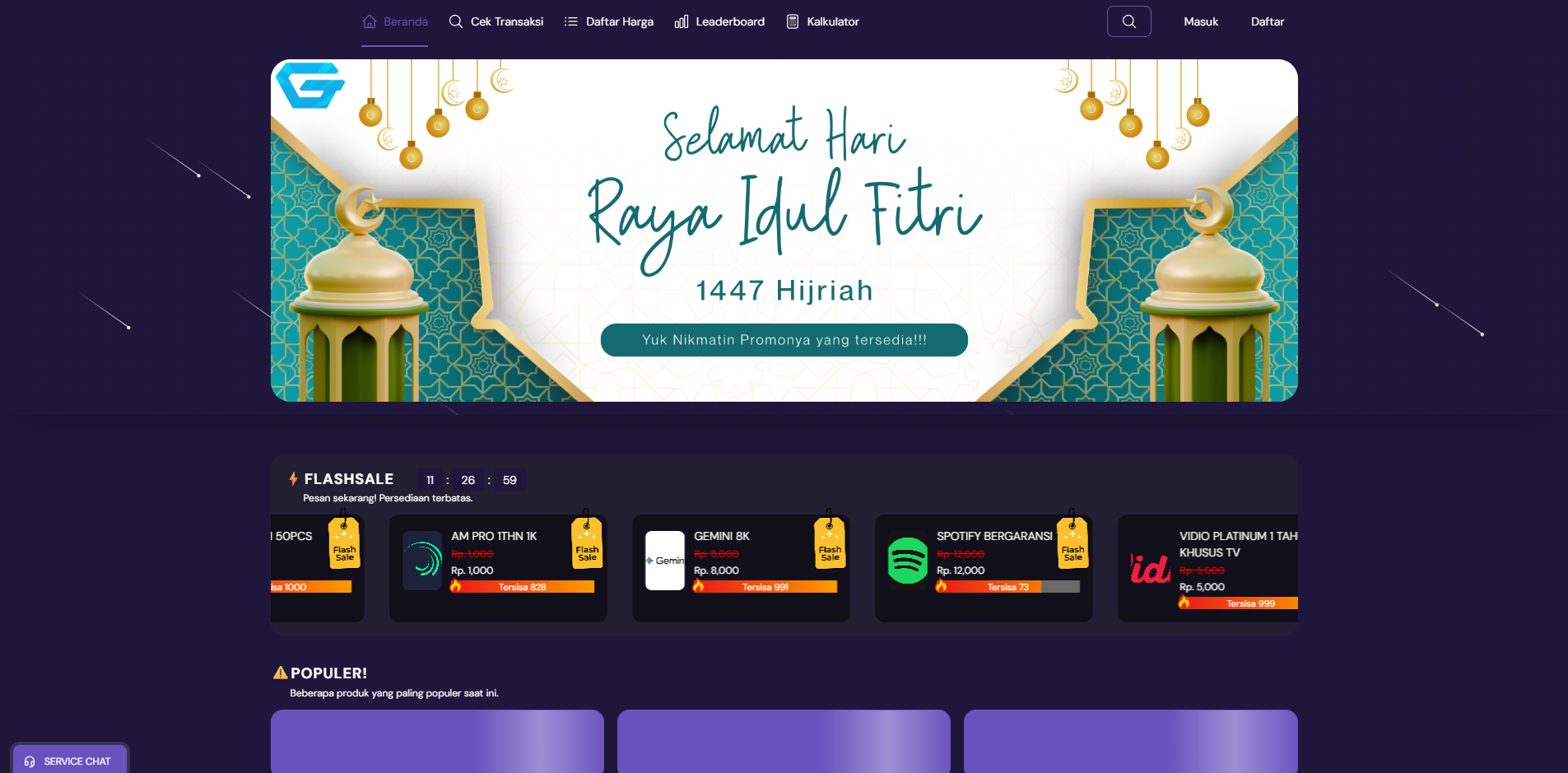Click the Vidio logo icon

point(1150,569)
